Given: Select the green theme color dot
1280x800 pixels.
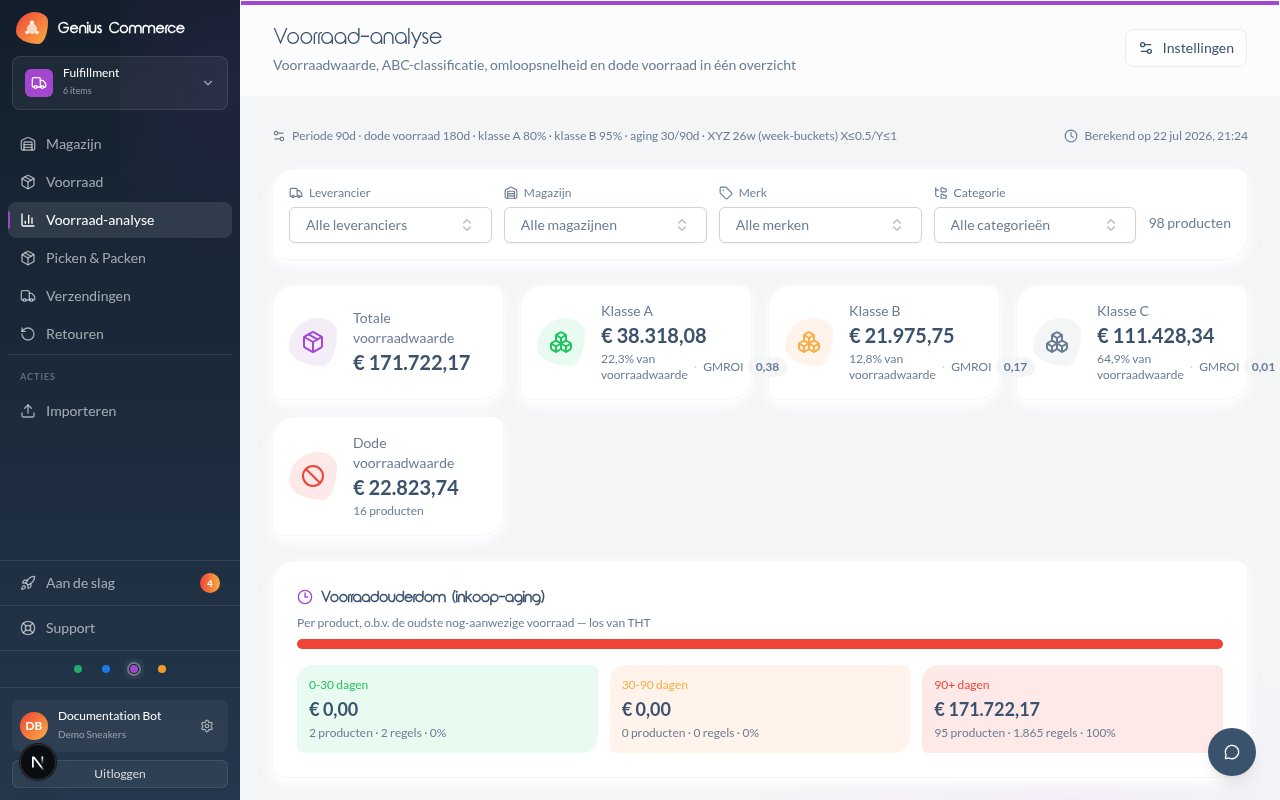Looking at the screenshot, I should coord(78,669).
